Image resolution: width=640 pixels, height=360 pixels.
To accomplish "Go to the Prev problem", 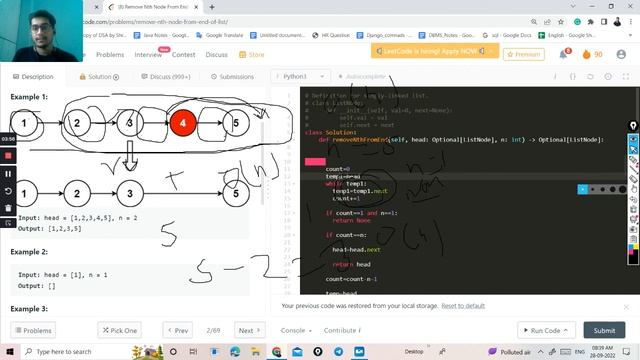I will [178, 330].
